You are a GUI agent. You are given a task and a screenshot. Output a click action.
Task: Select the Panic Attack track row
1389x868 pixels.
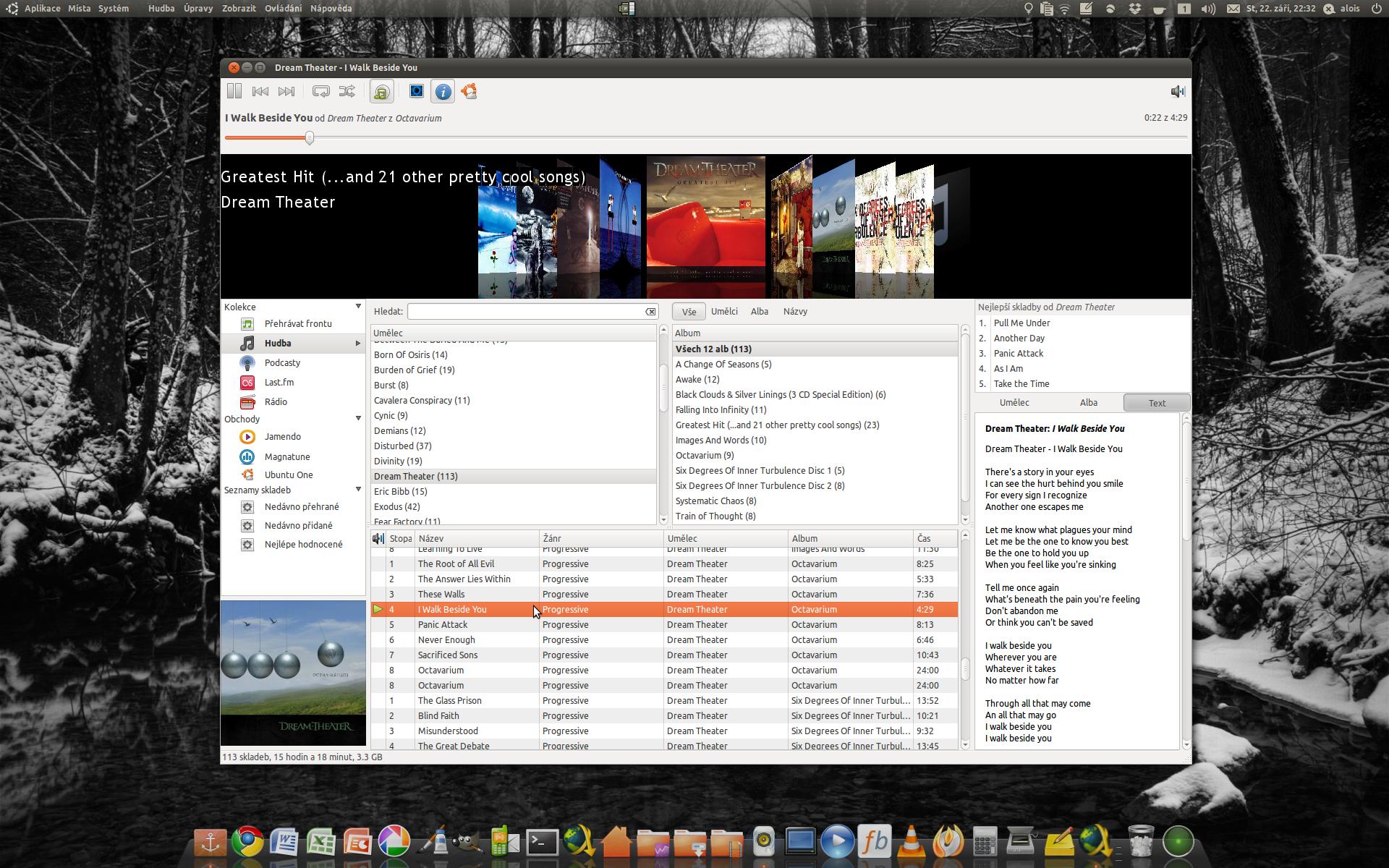click(x=664, y=625)
